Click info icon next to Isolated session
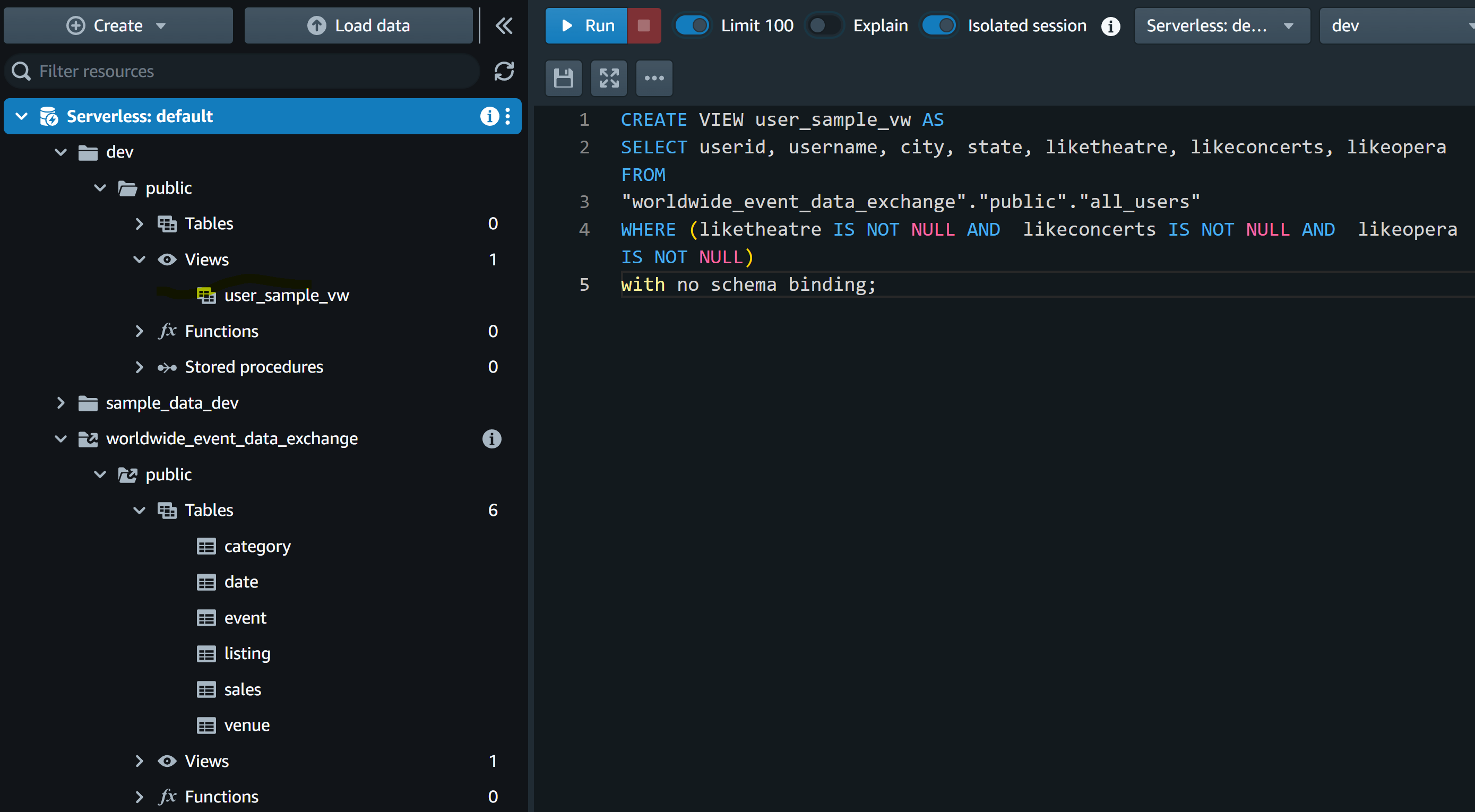Image resolution: width=1475 pixels, height=812 pixels. pyautogui.click(x=1110, y=26)
